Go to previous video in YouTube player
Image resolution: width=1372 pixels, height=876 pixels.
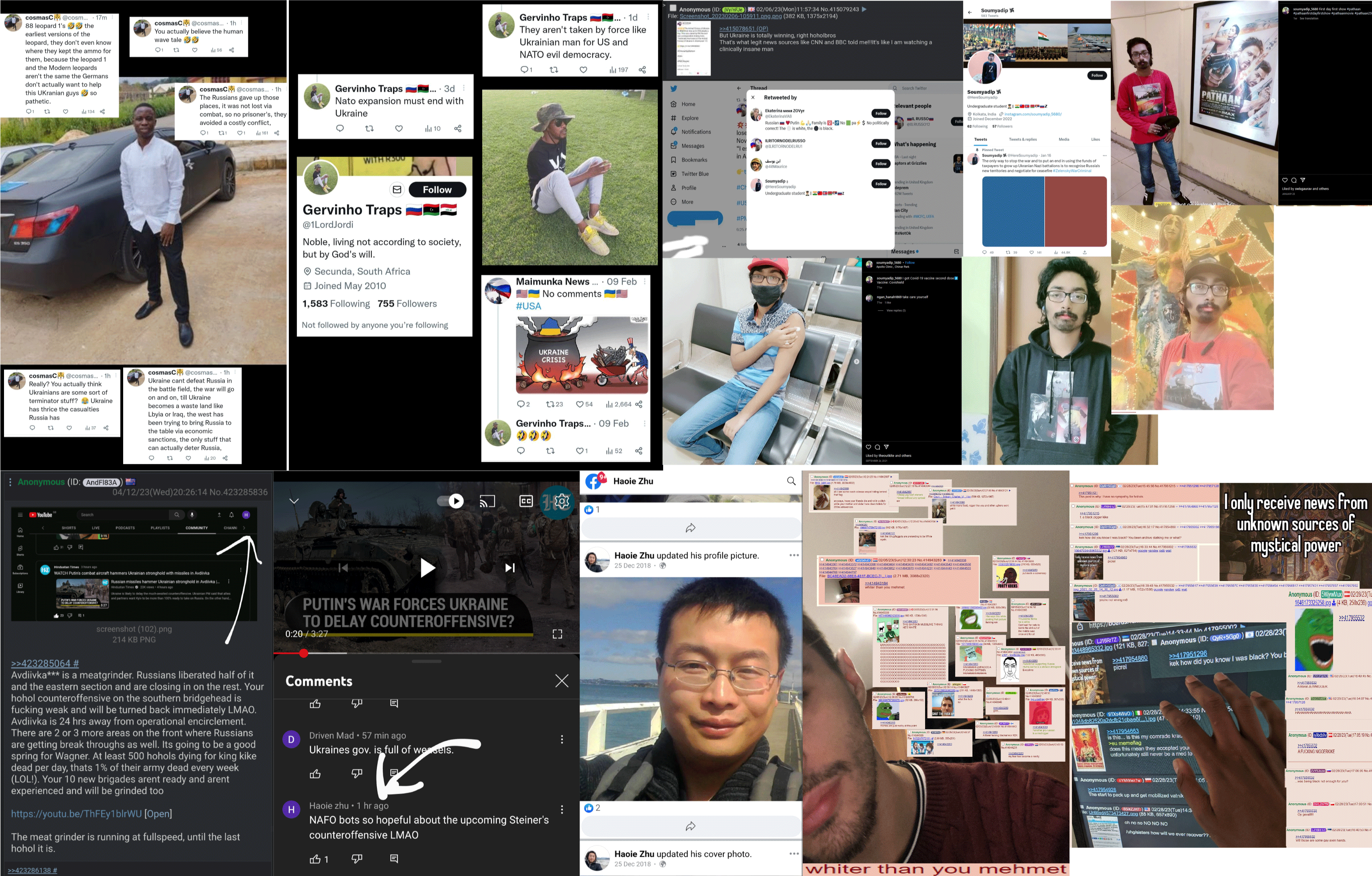tap(343, 568)
